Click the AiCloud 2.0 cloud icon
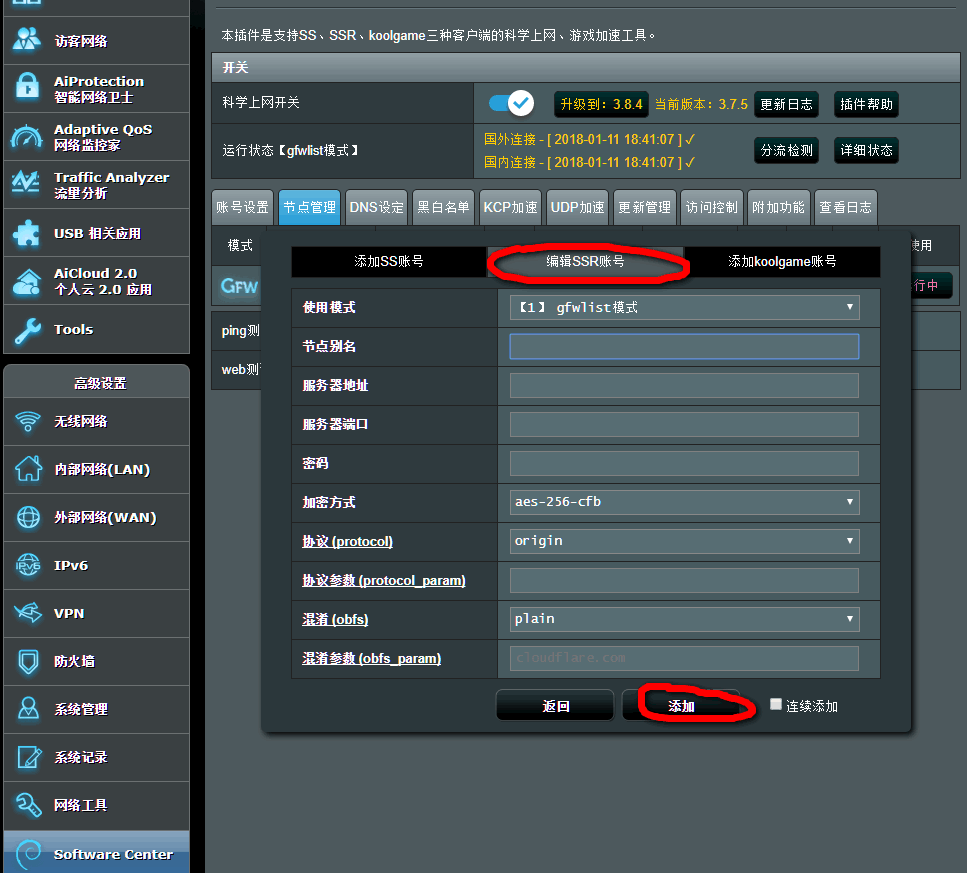This screenshot has width=967, height=873. [26, 281]
